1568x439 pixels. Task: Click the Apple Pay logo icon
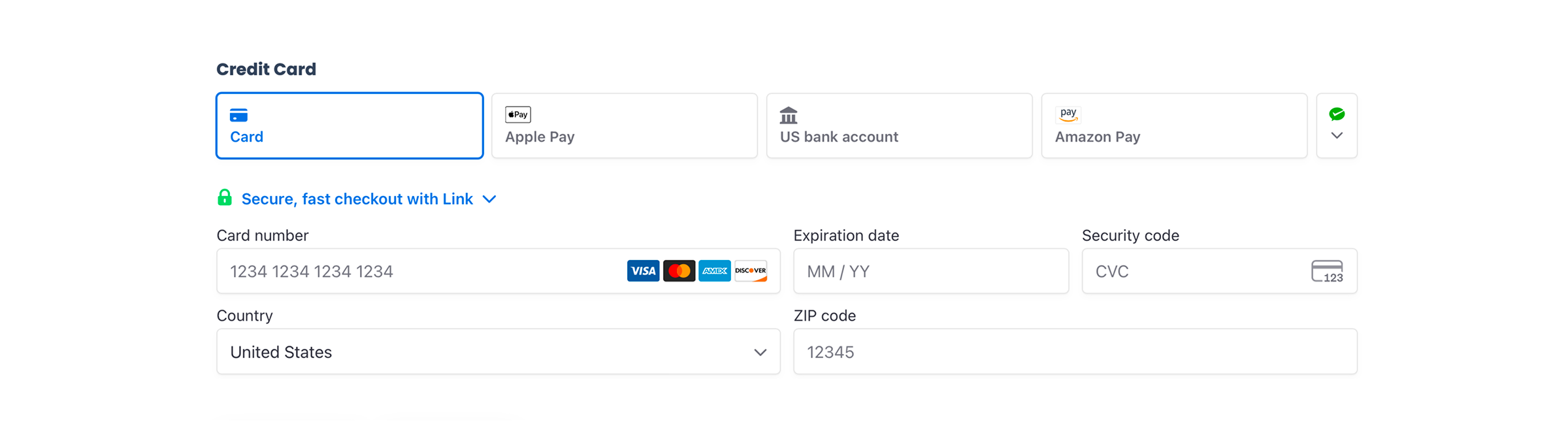click(x=517, y=114)
